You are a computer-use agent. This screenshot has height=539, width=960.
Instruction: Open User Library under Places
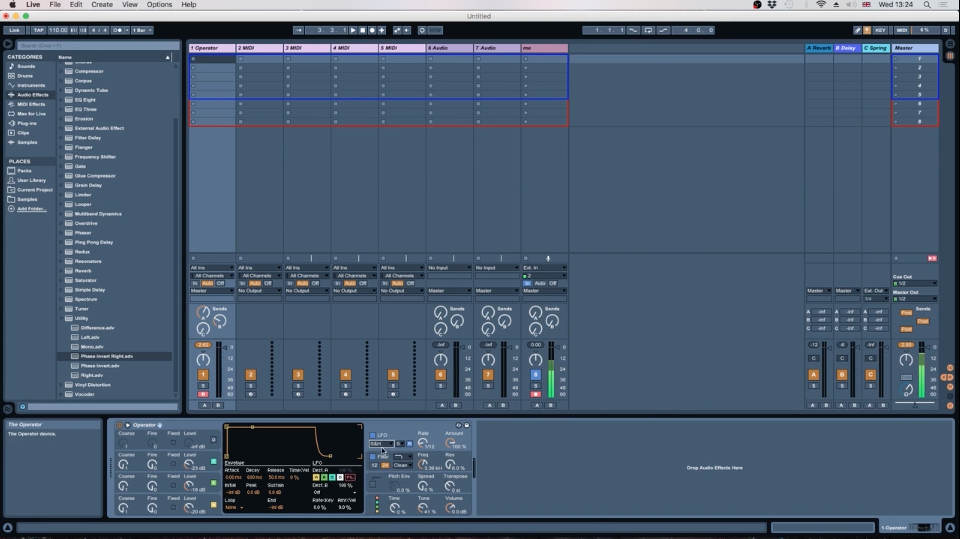[31, 180]
